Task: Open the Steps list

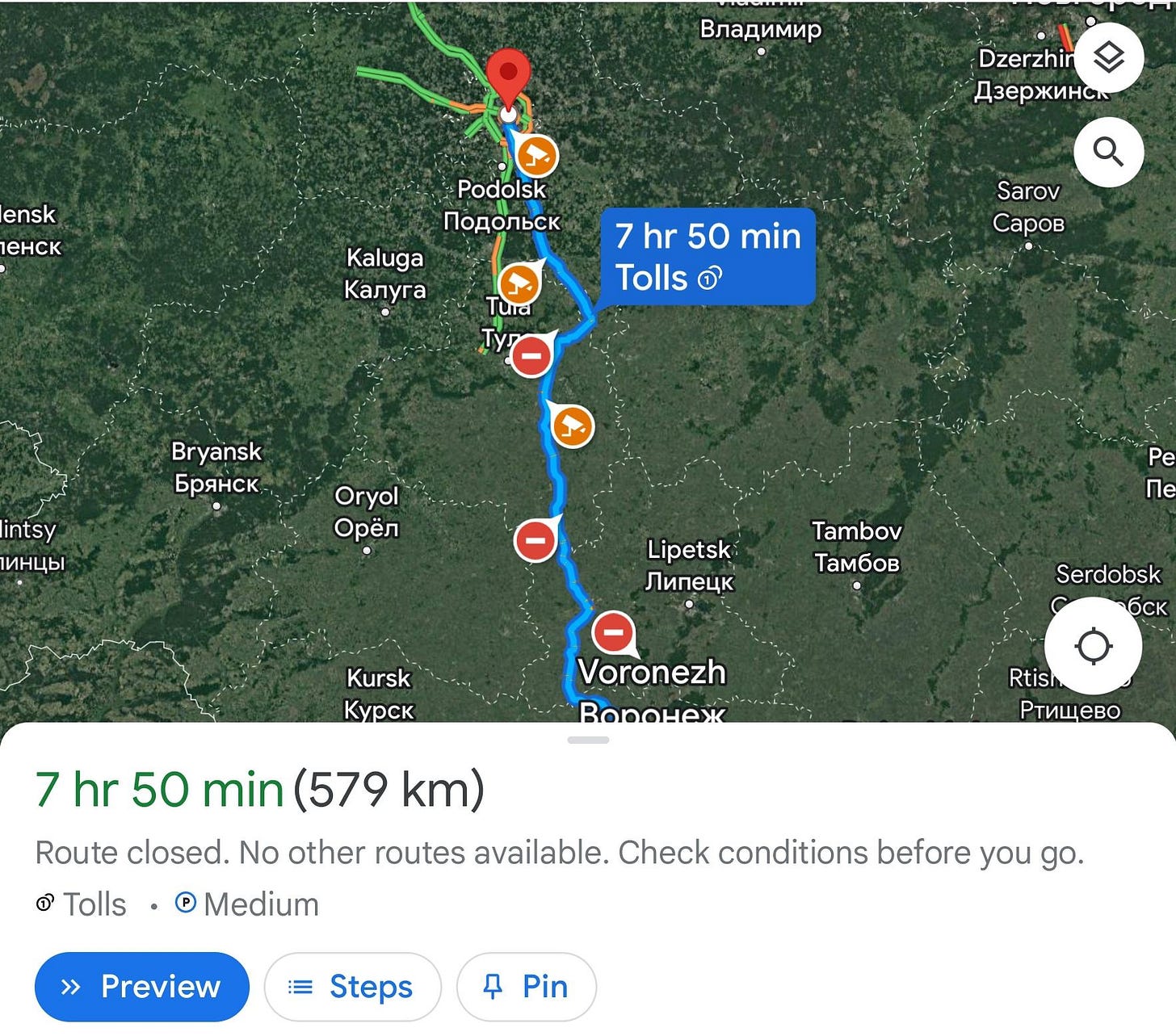Action: [x=353, y=986]
